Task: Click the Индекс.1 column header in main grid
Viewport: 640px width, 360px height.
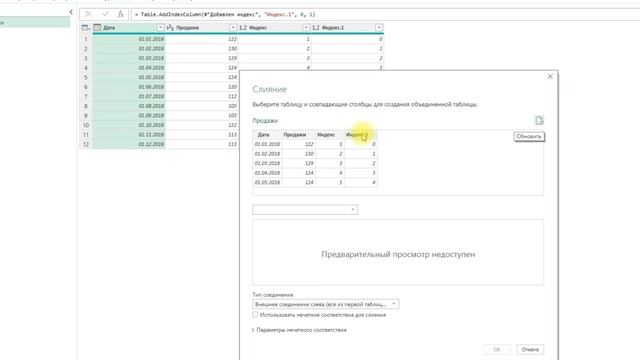Action: point(347,28)
